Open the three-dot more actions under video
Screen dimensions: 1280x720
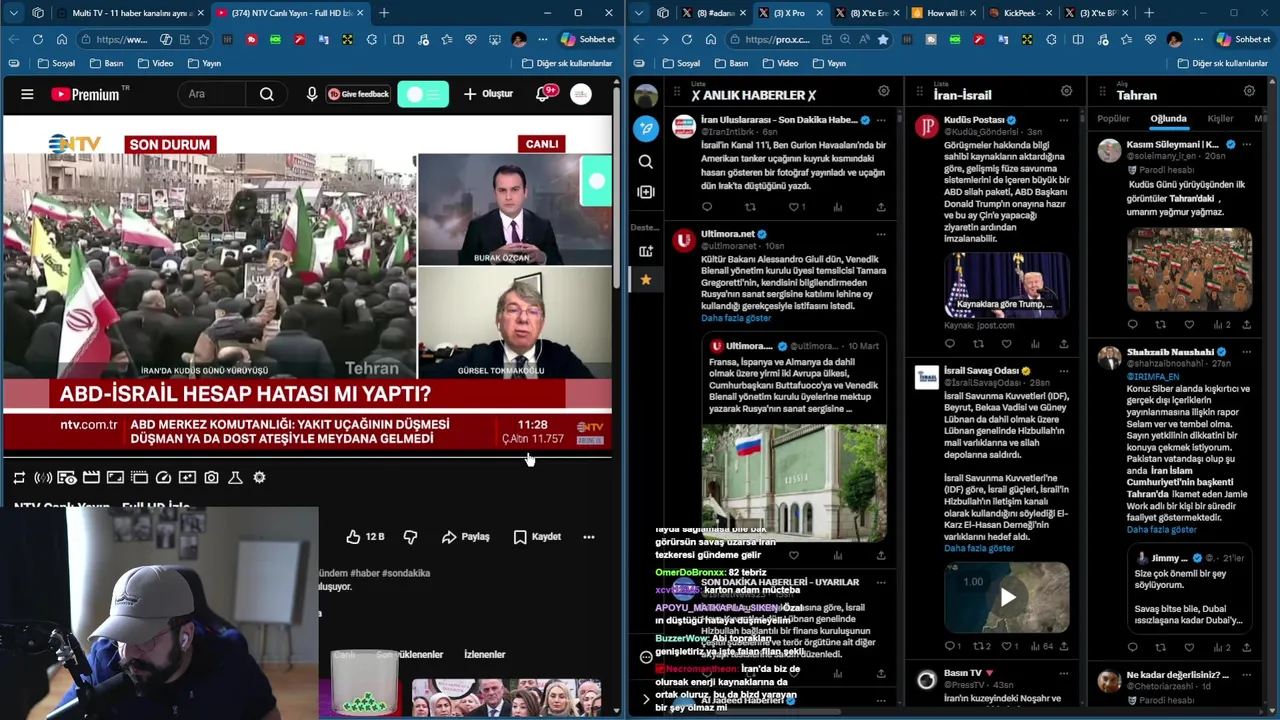click(589, 537)
